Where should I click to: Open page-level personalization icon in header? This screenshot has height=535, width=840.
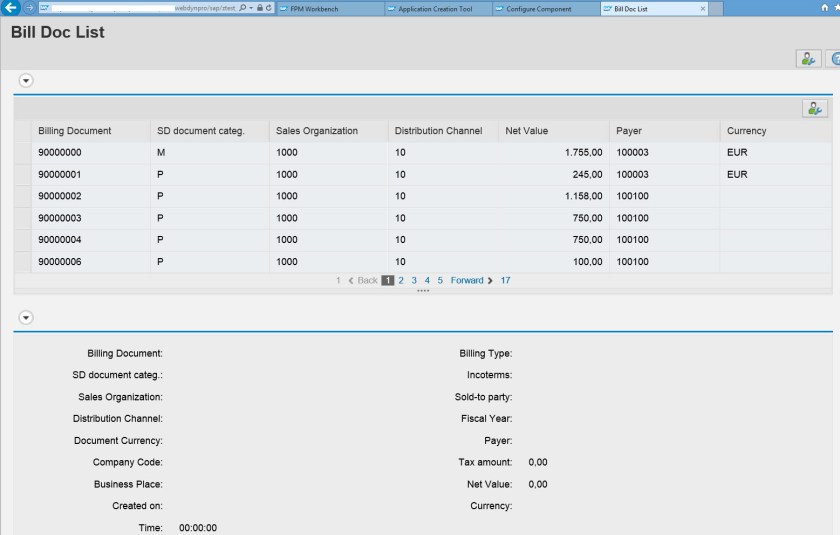click(x=808, y=58)
